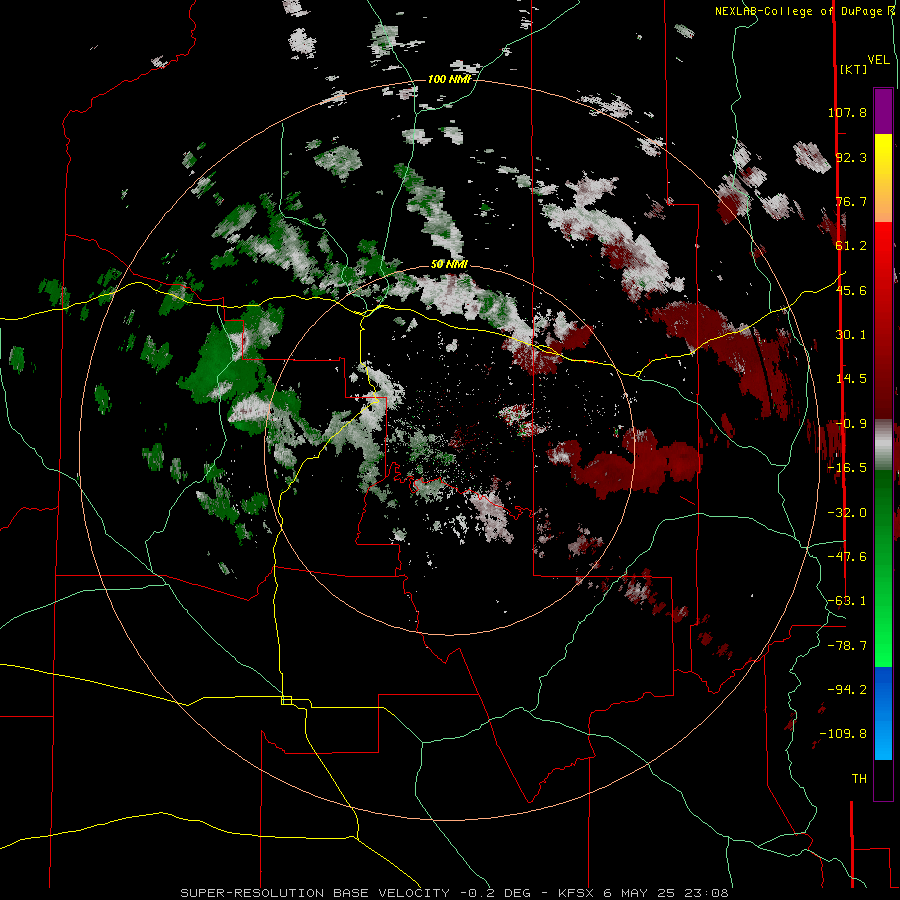Click the -109.8 value on velocity scale
900x900 pixels.
[x=843, y=734]
